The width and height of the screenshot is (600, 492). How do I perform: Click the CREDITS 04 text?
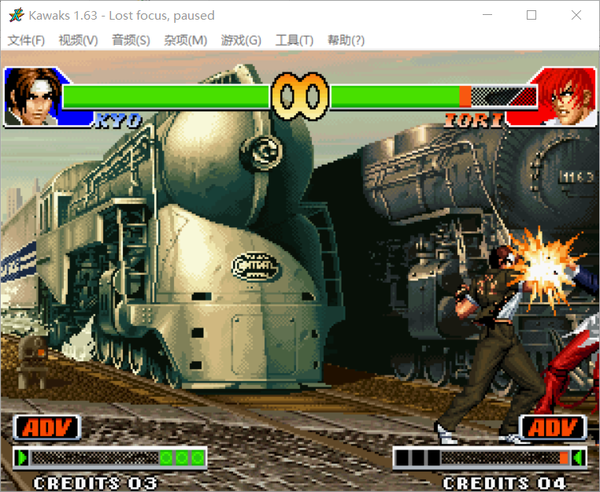click(504, 483)
